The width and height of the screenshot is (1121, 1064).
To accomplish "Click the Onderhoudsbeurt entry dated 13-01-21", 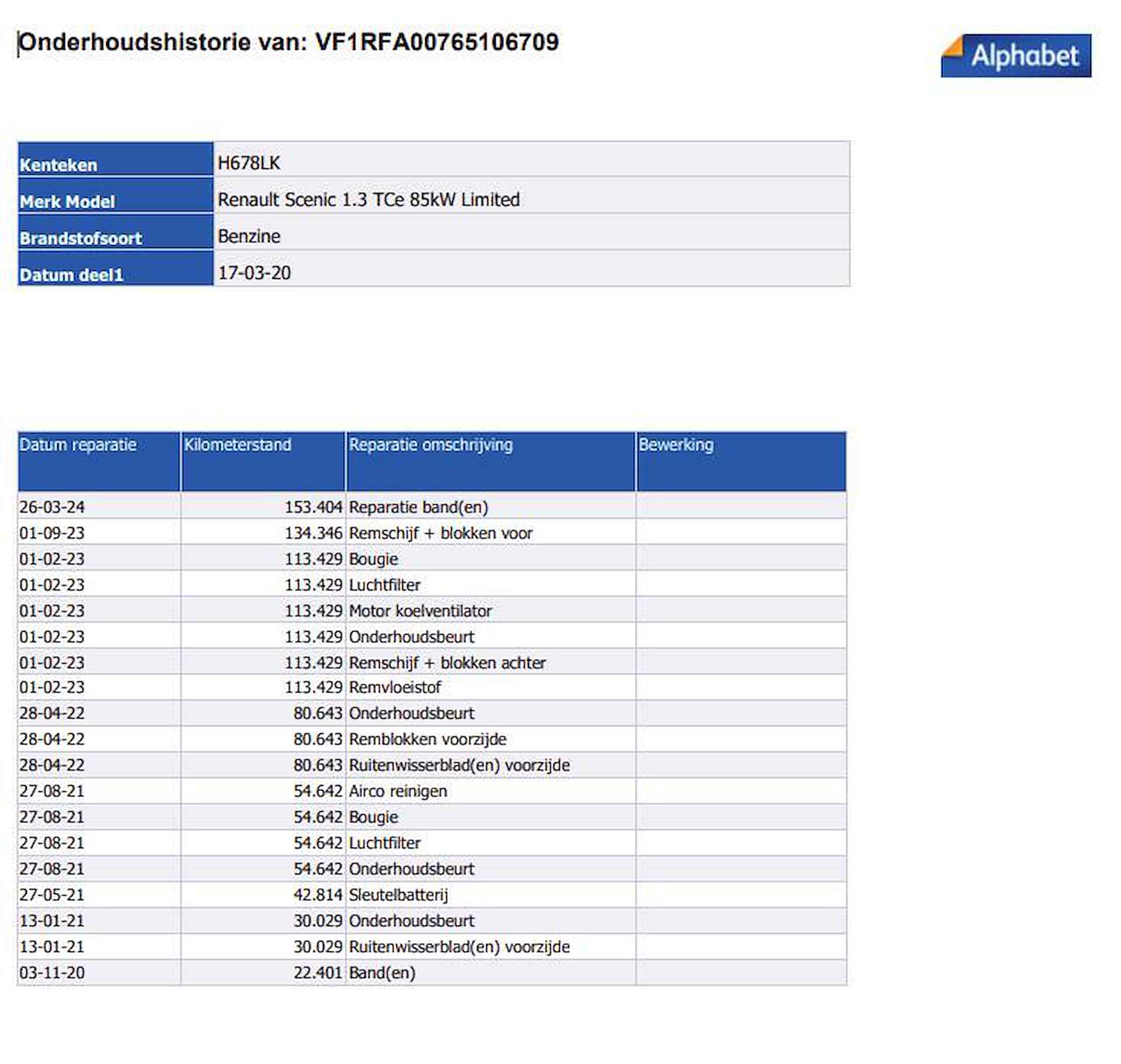I will pos(412,921).
